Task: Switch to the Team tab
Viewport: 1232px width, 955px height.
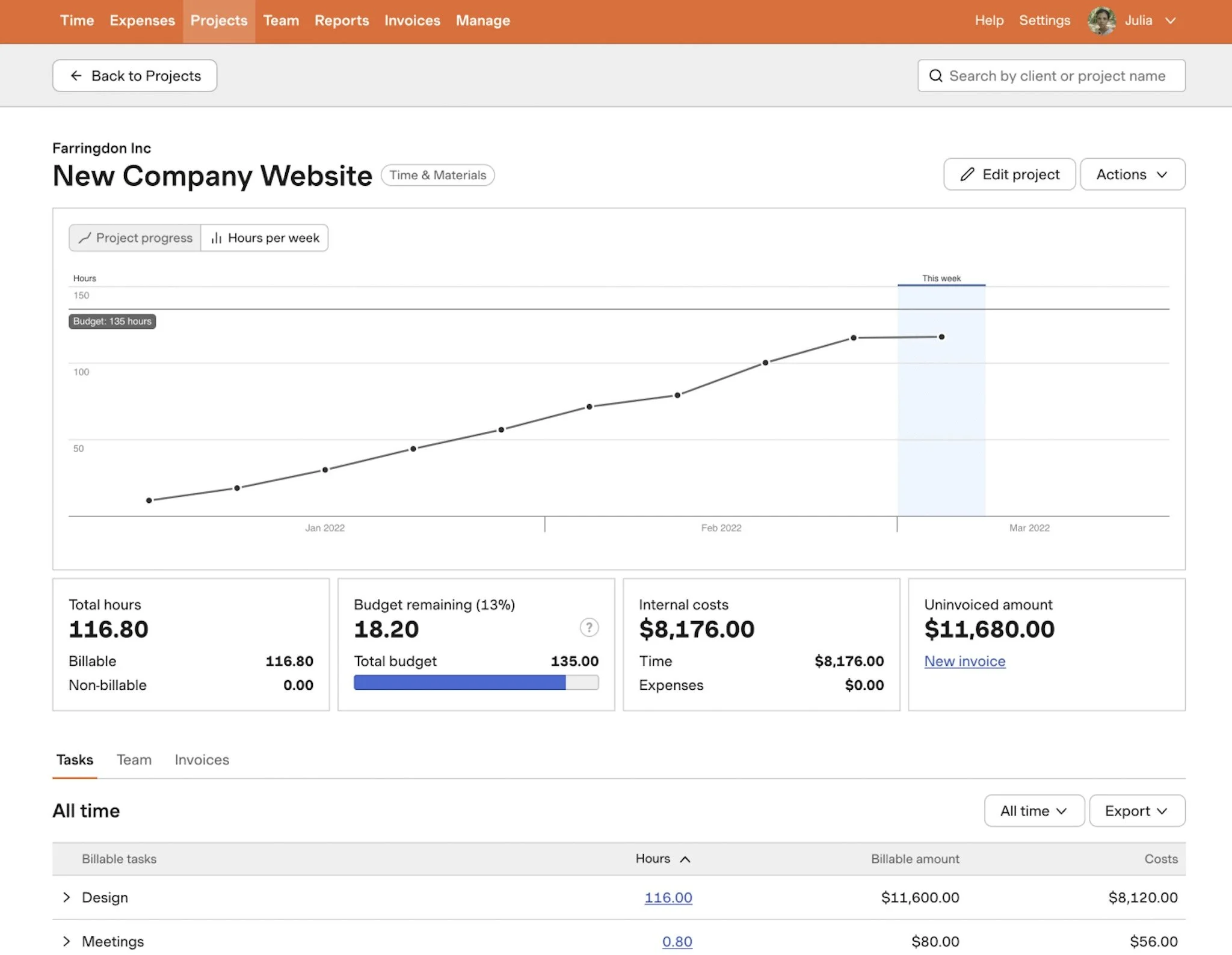Action: [x=134, y=760]
